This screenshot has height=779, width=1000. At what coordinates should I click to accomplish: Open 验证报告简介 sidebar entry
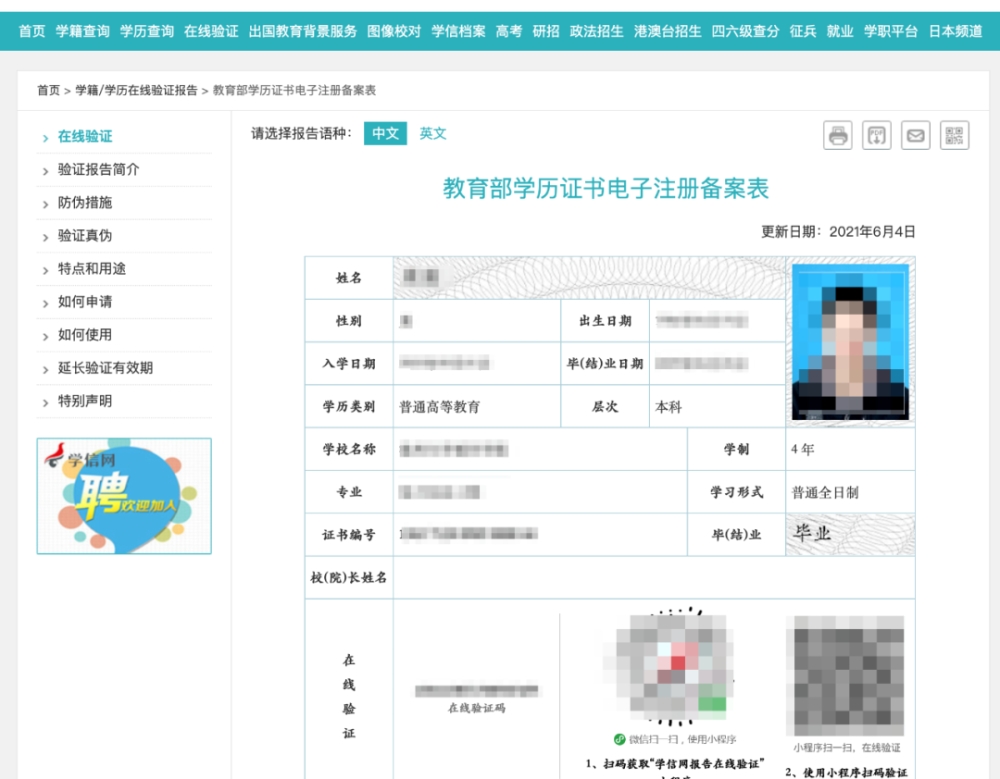[98, 169]
